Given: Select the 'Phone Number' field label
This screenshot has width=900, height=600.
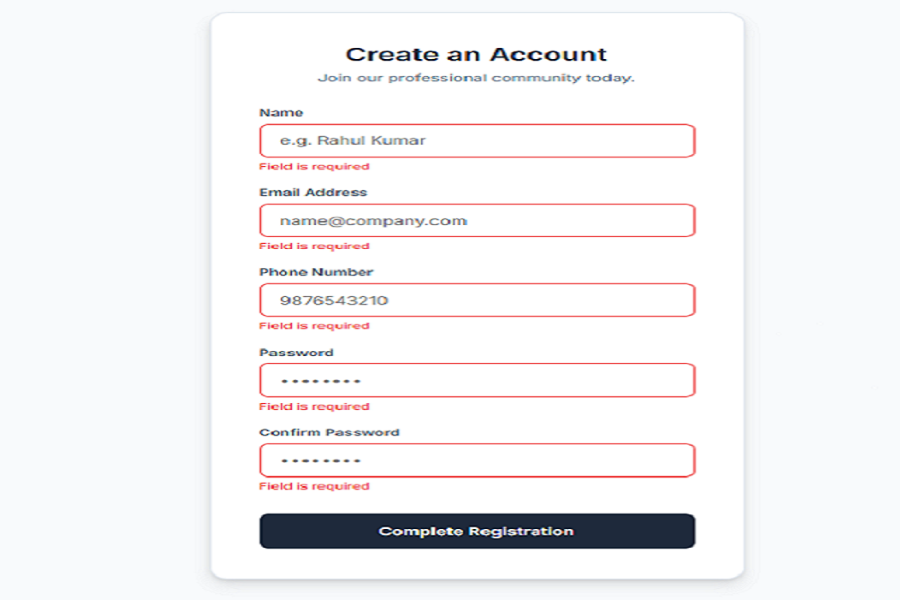Looking at the screenshot, I should 315,271.
